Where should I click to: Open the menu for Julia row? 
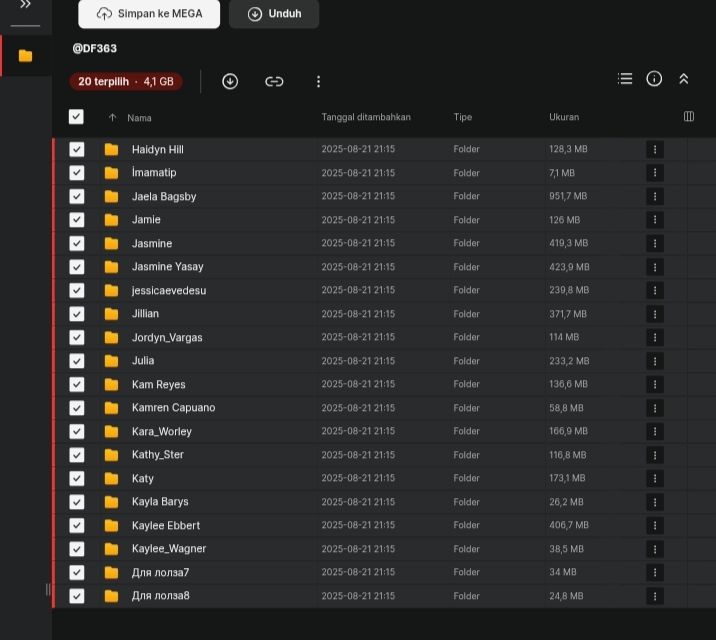pos(655,361)
